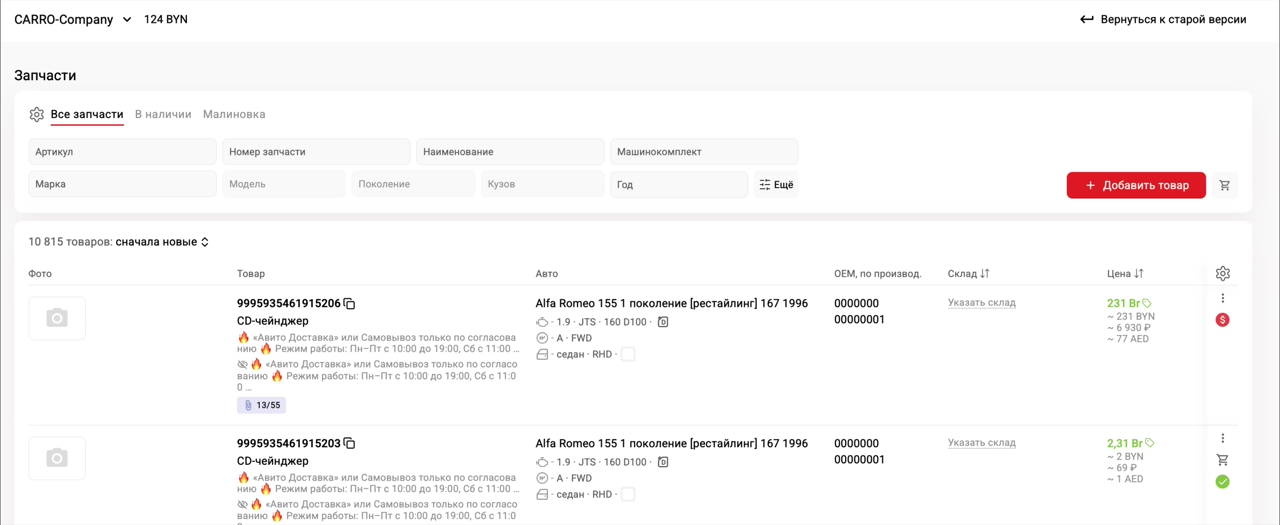
Task: Open cart icon beside Добавить товар
Action: point(1224,185)
